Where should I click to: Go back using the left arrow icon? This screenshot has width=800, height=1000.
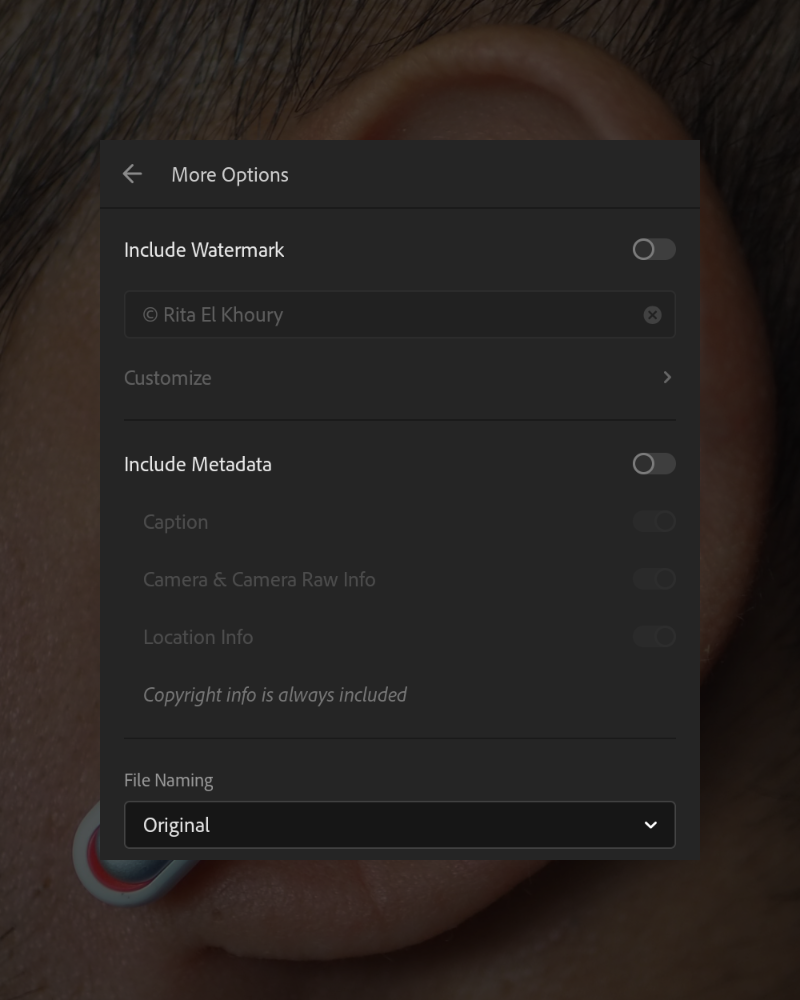132,174
